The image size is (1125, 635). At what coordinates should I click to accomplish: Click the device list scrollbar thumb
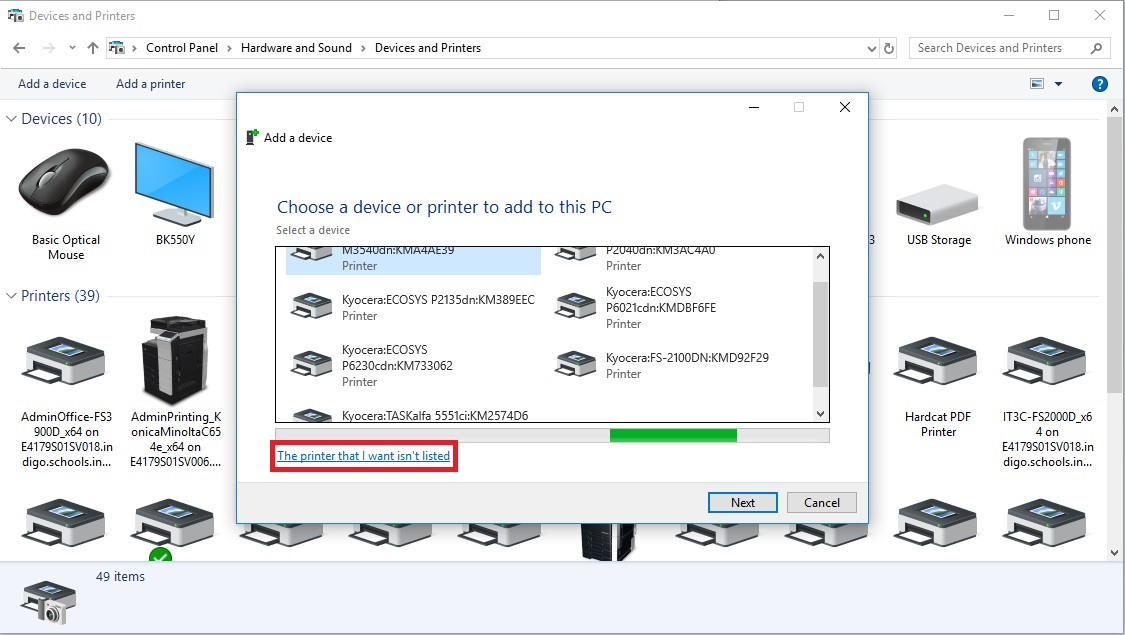pyautogui.click(x=820, y=334)
